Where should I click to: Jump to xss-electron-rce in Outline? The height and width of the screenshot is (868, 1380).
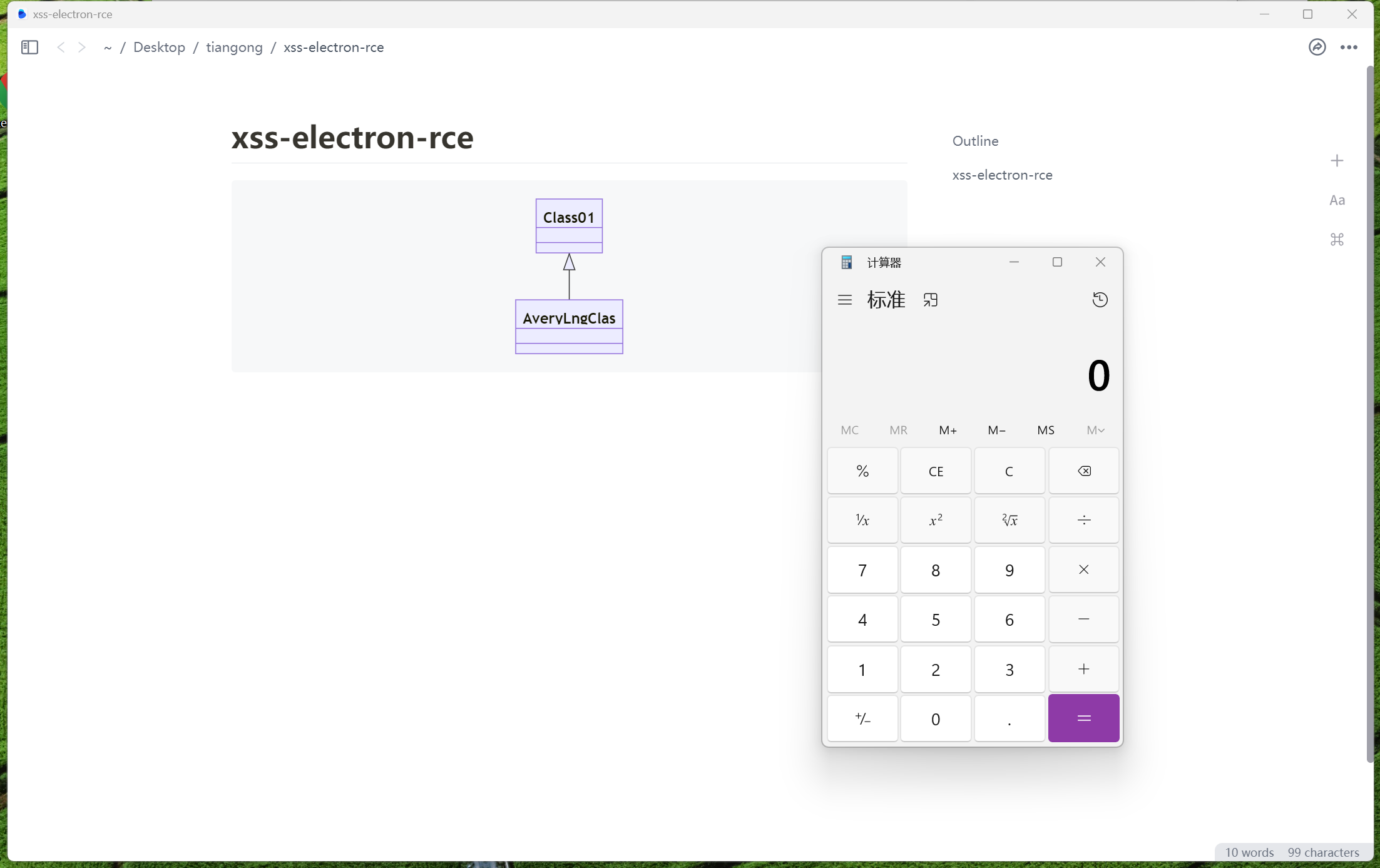click(x=1002, y=175)
